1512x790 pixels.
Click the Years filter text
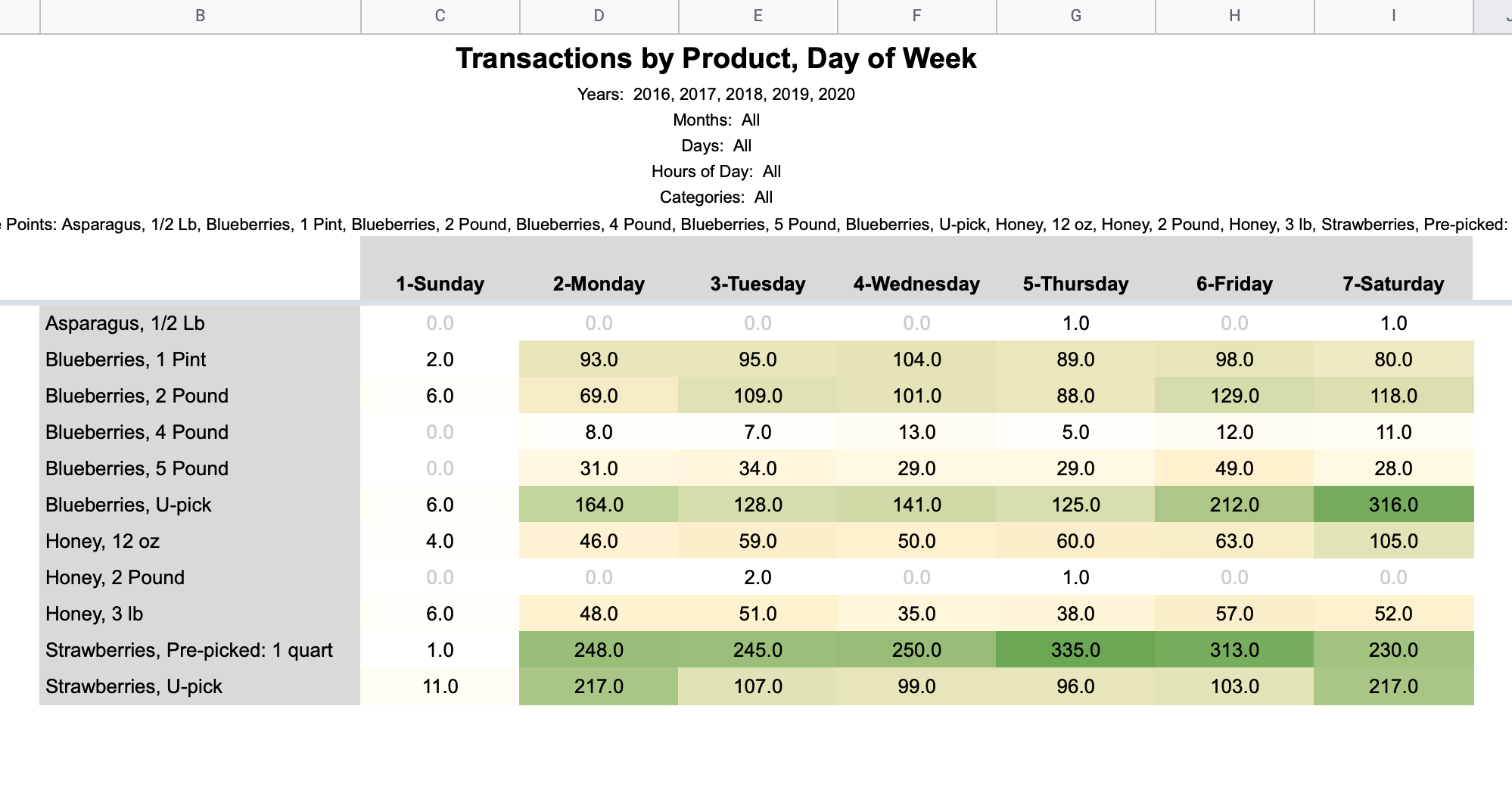(x=716, y=95)
